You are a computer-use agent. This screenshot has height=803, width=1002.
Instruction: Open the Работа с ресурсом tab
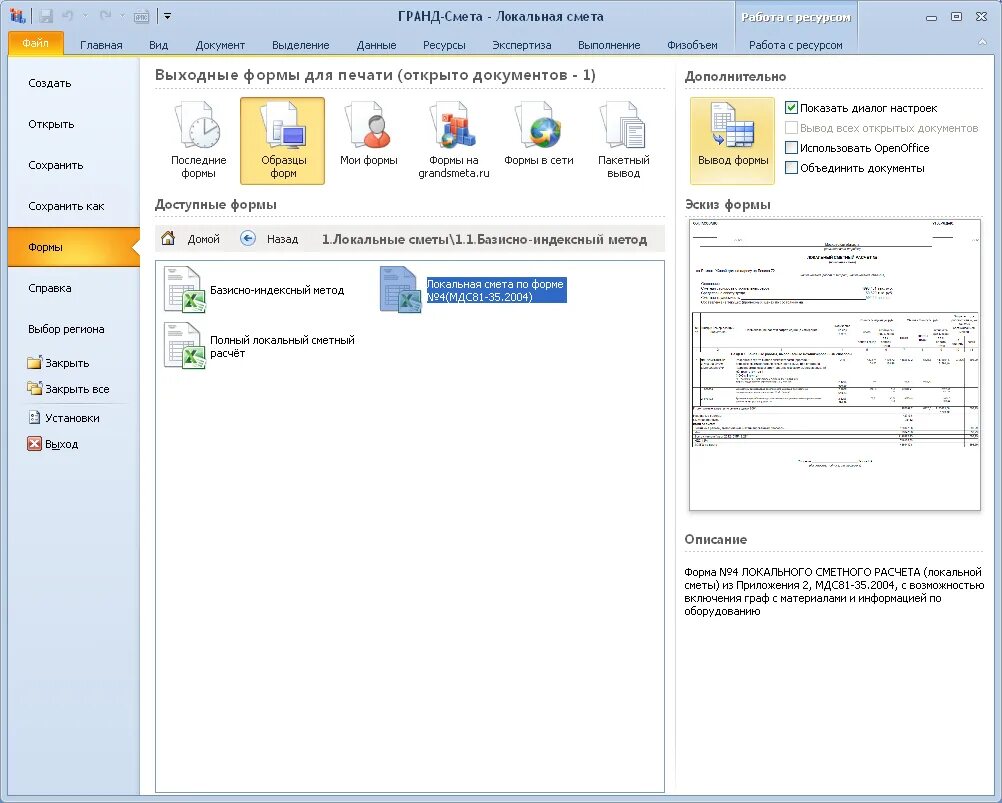pos(796,45)
